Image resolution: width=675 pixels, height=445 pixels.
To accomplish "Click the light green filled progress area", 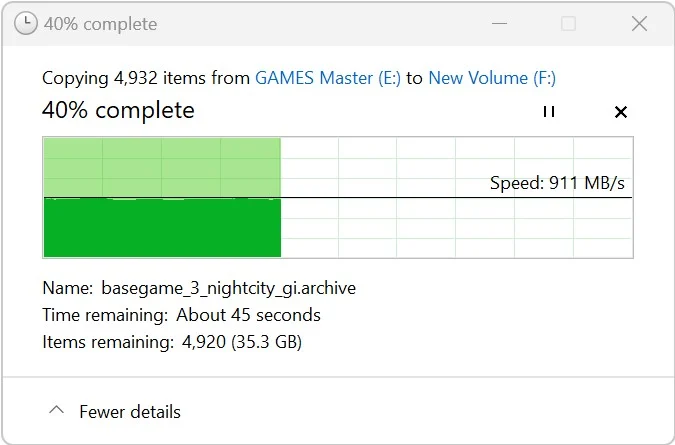I will pos(161,167).
